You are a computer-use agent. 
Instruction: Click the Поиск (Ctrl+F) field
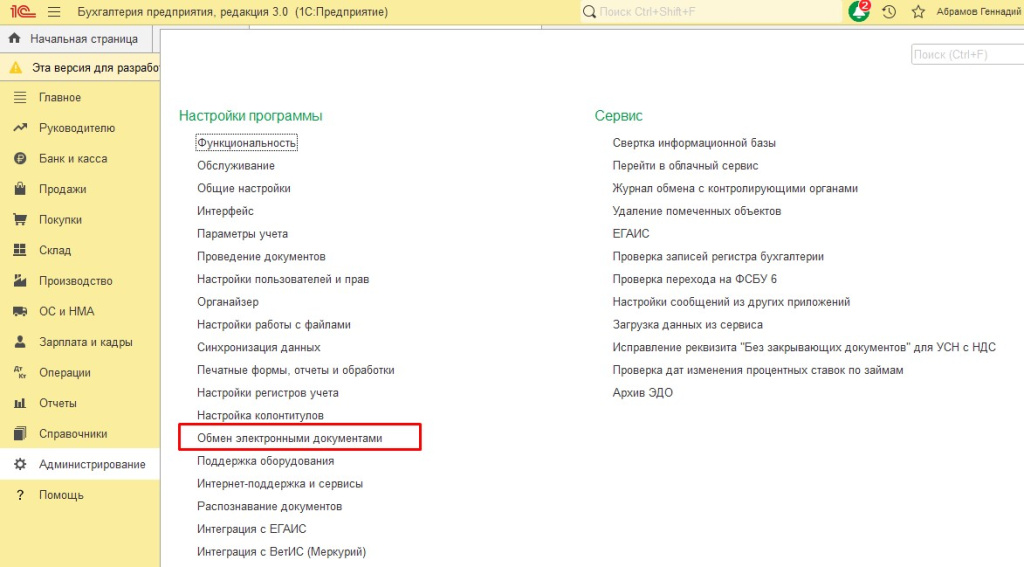(967, 54)
